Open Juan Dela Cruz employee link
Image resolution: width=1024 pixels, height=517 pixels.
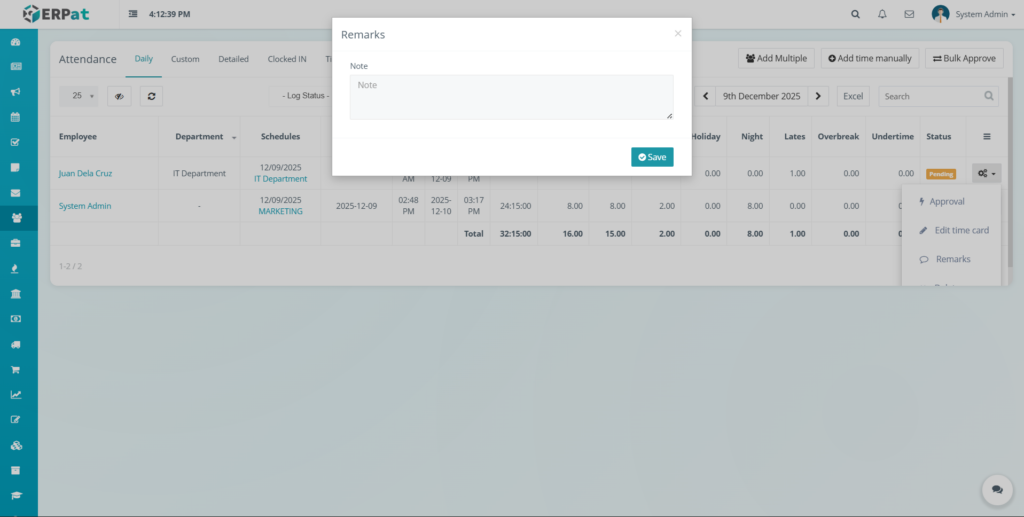point(86,173)
